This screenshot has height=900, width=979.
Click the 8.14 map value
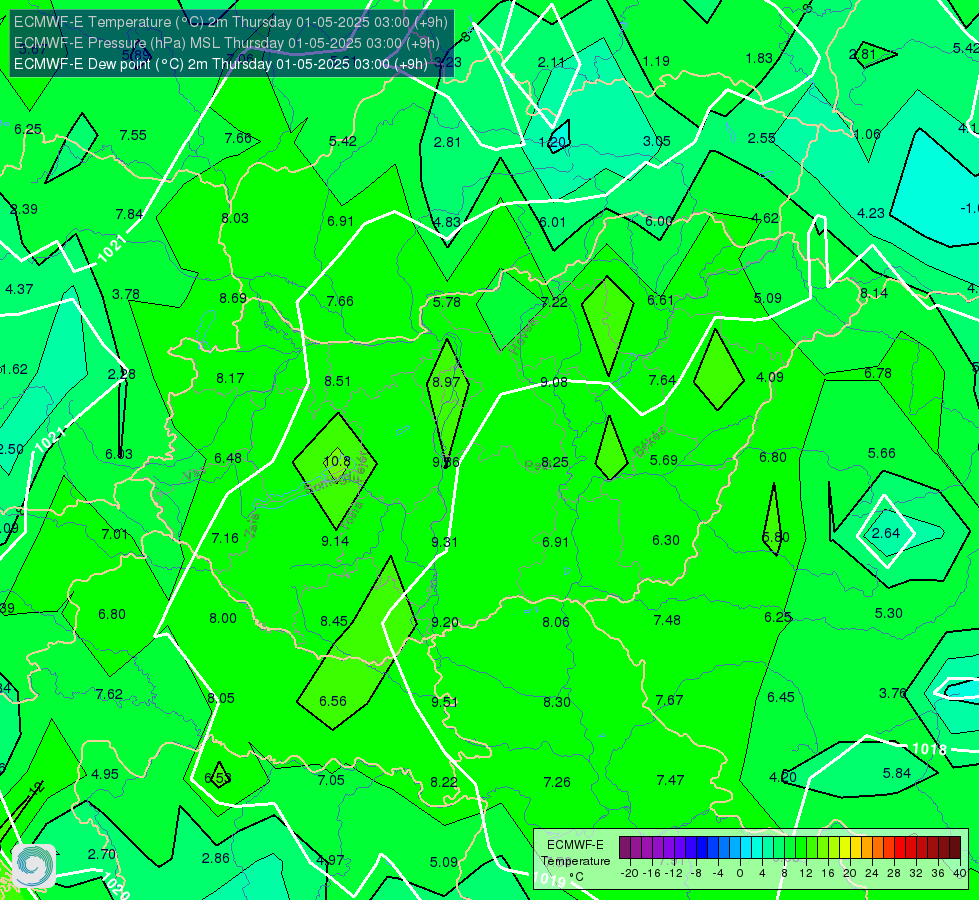click(873, 294)
